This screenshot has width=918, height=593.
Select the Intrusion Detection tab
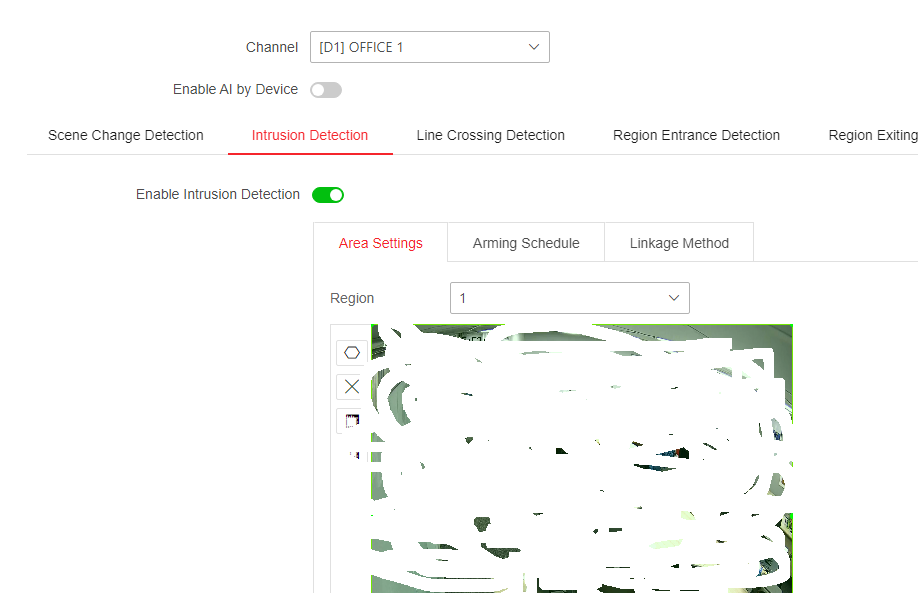tap(310, 135)
